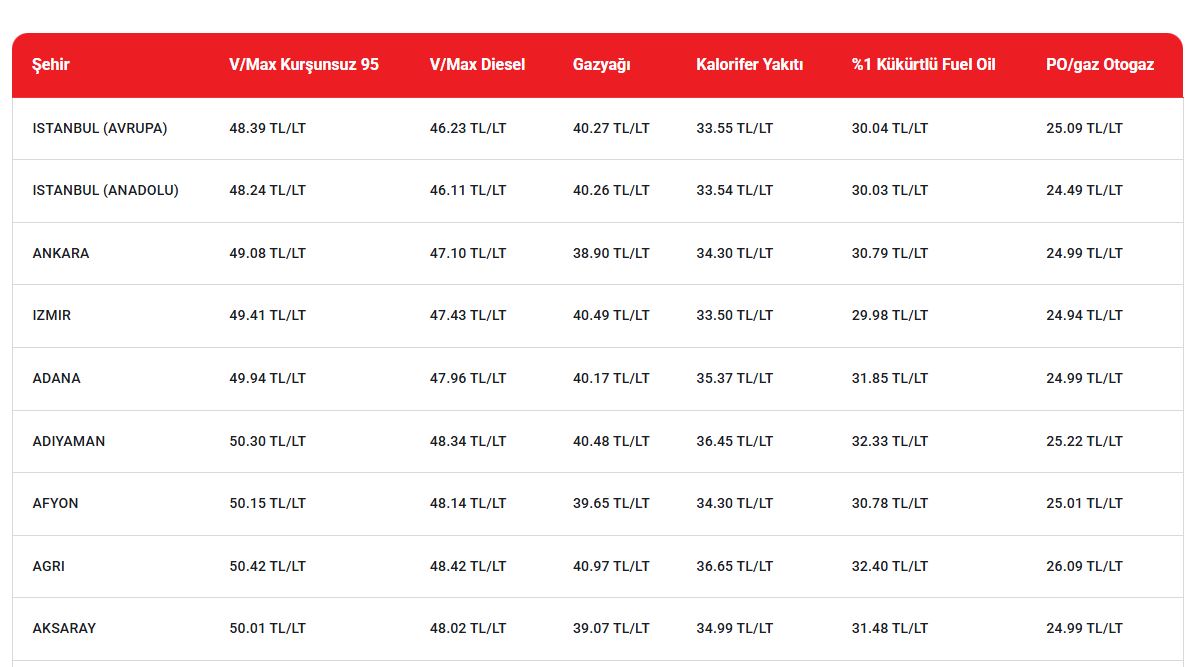1190x667 pixels.
Task: Click the 40.27 TL/LT Gazyağı price
Action: coord(611,128)
